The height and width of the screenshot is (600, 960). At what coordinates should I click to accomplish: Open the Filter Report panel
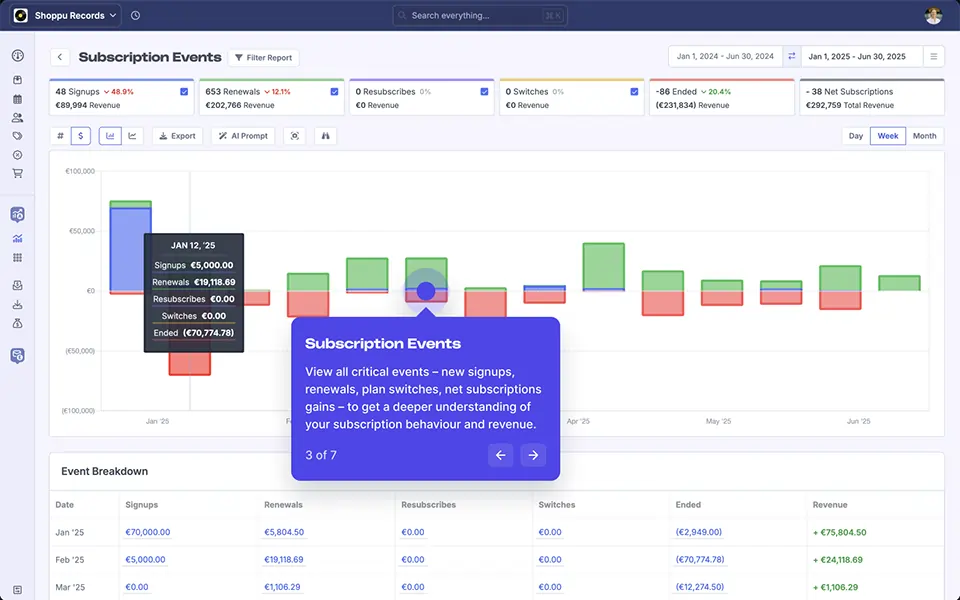pyautogui.click(x=263, y=57)
